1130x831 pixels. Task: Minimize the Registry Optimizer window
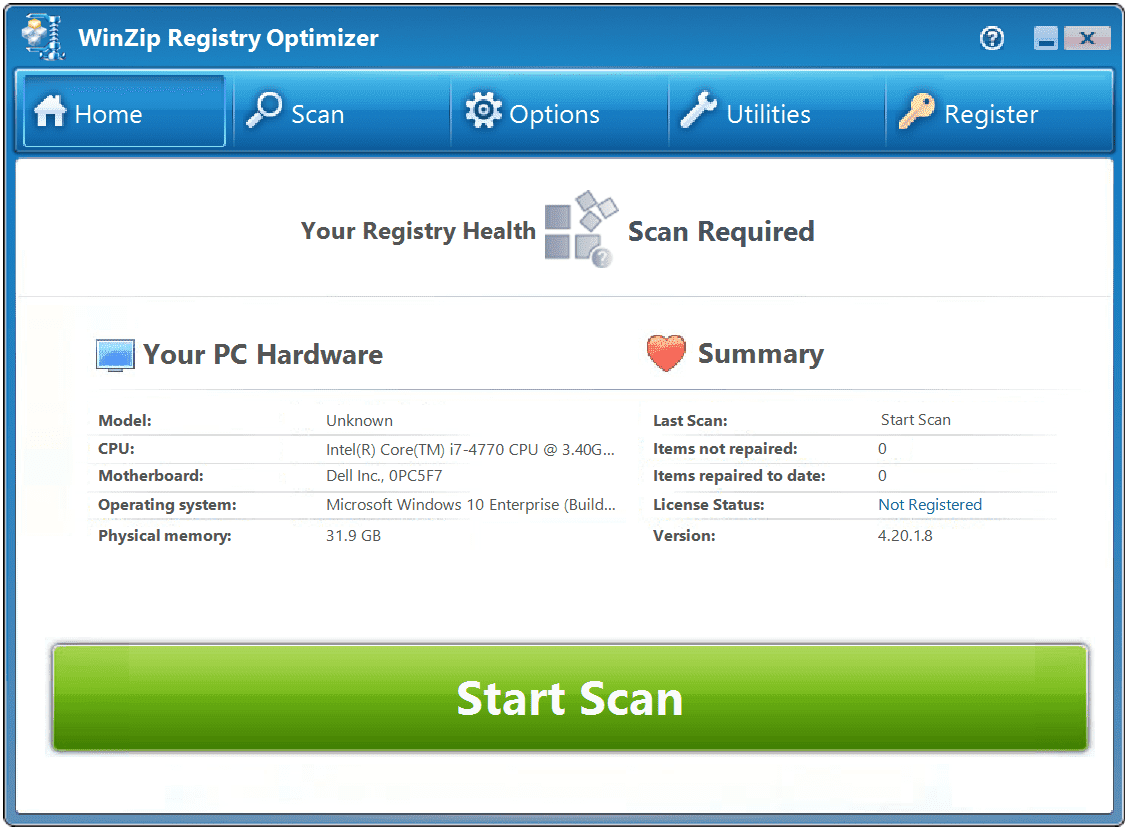[1046, 38]
